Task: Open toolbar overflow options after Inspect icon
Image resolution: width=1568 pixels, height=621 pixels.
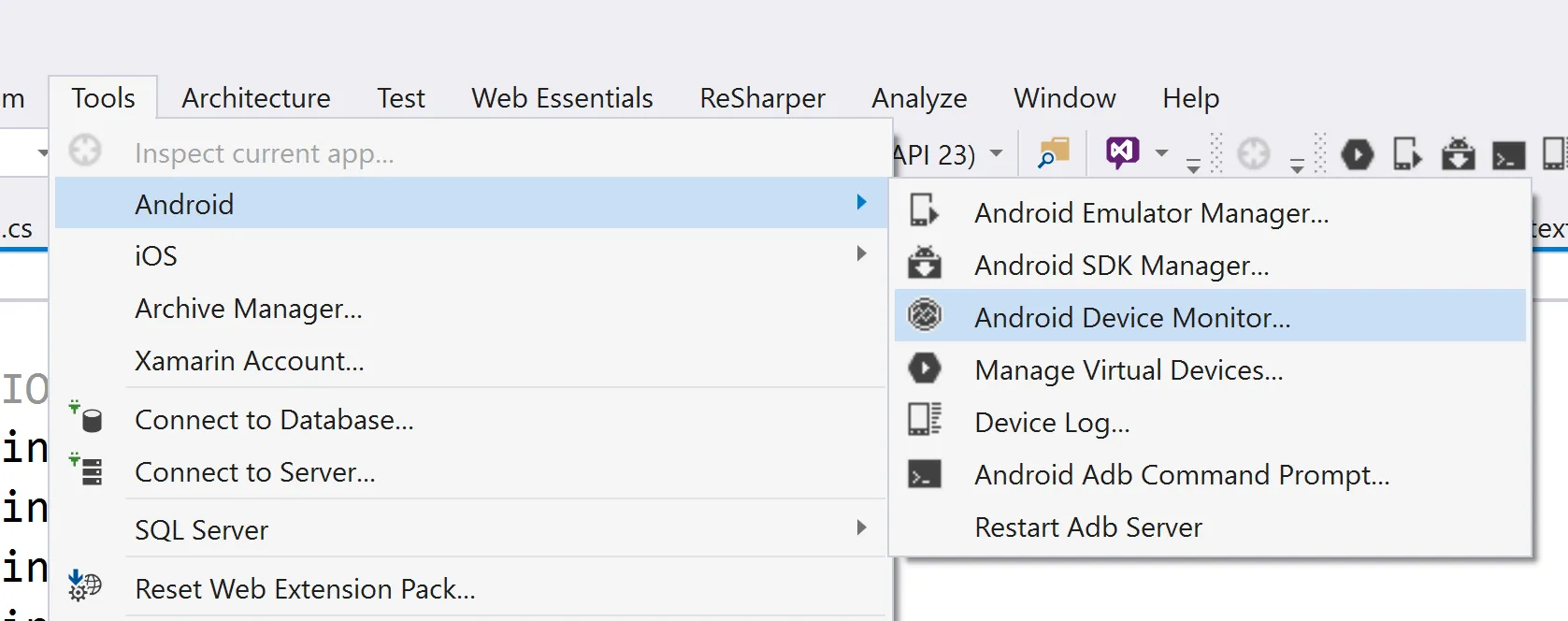Action: [1297, 165]
